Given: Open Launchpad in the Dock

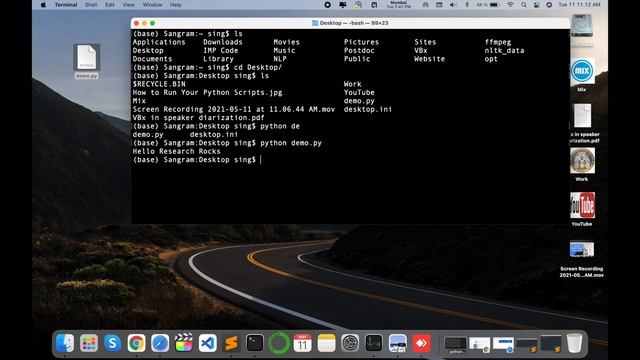Looking at the screenshot, I should [x=89, y=343].
